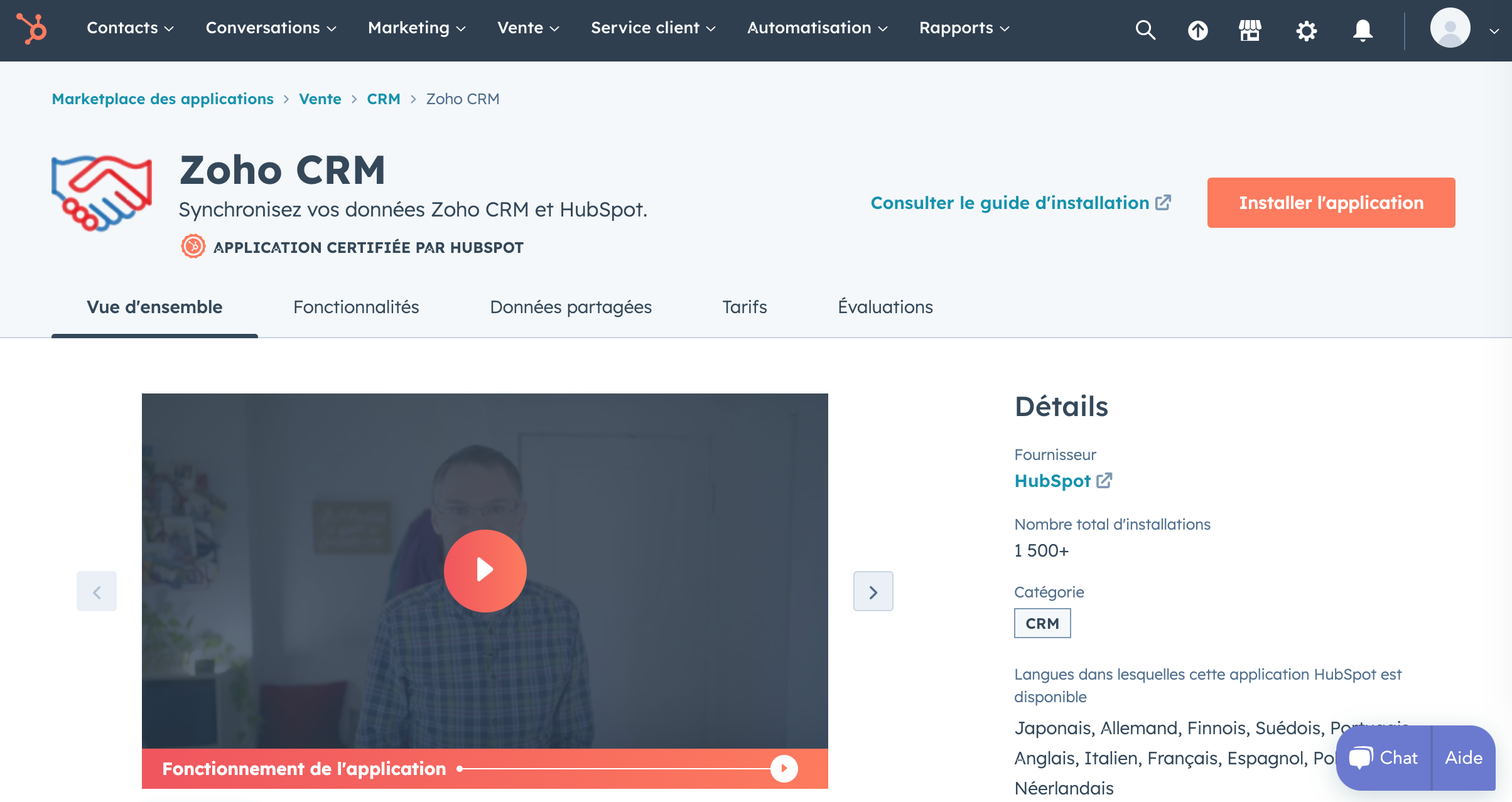Expand the Automatisation menu
1512x802 pixels.
[818, 28]
